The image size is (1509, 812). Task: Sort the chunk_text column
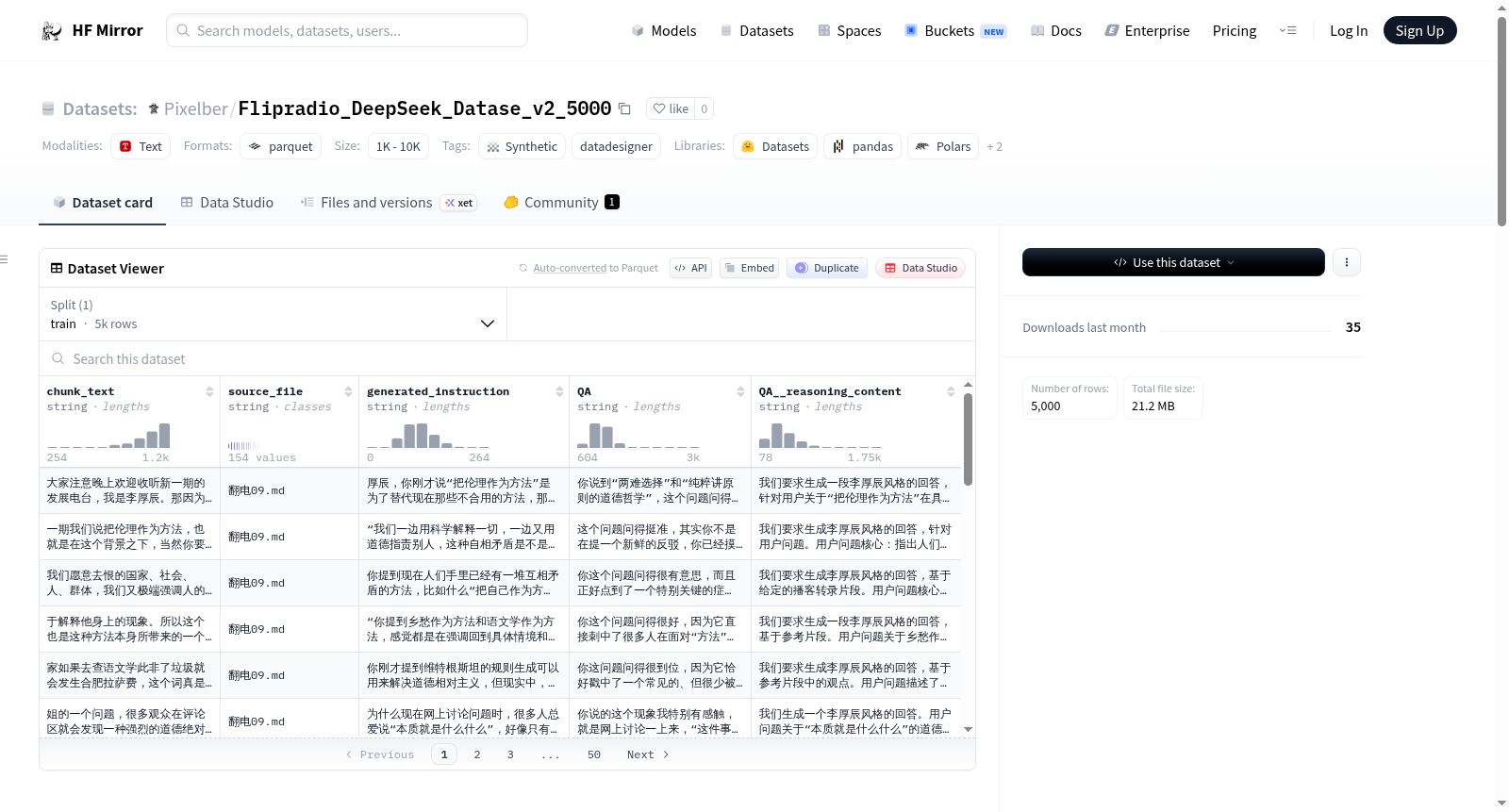click(x=209, y=391)
